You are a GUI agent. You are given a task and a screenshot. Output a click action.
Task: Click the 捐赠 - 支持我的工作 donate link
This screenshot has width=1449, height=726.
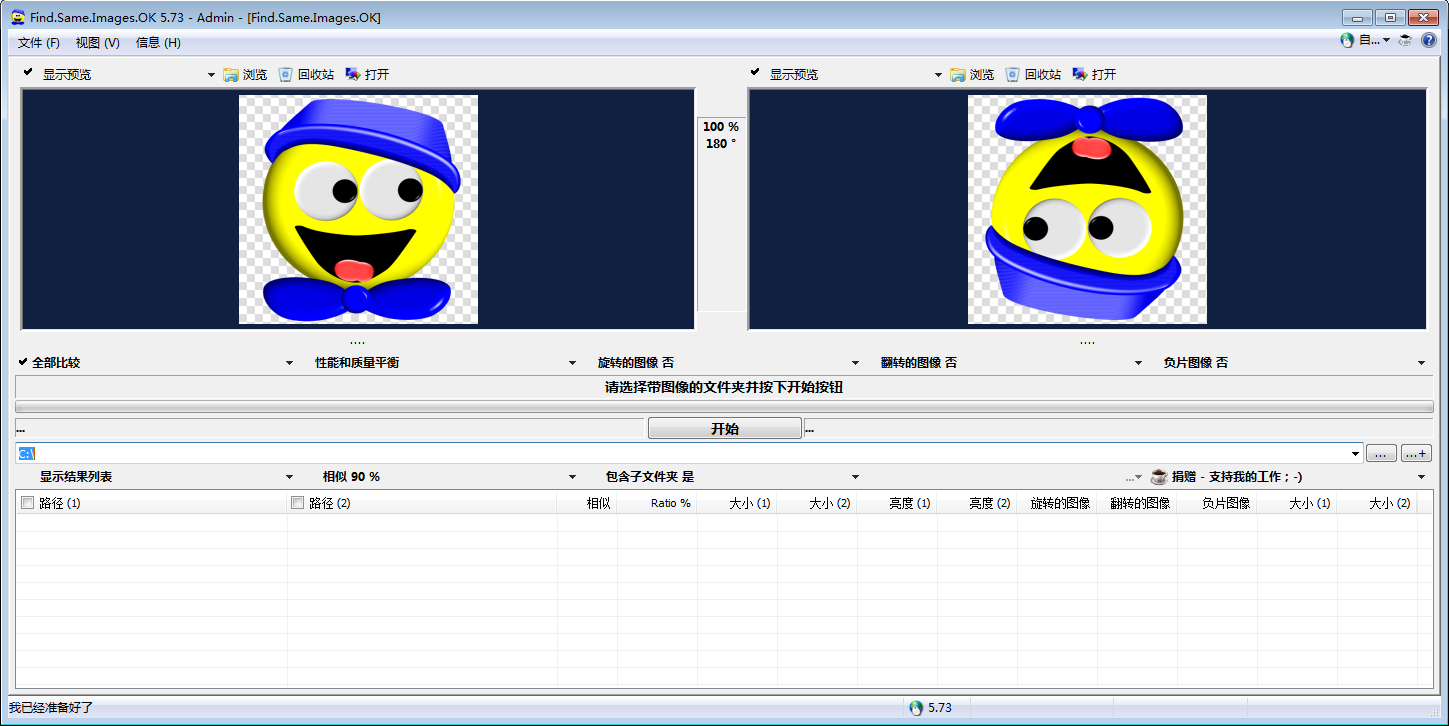1236,477
